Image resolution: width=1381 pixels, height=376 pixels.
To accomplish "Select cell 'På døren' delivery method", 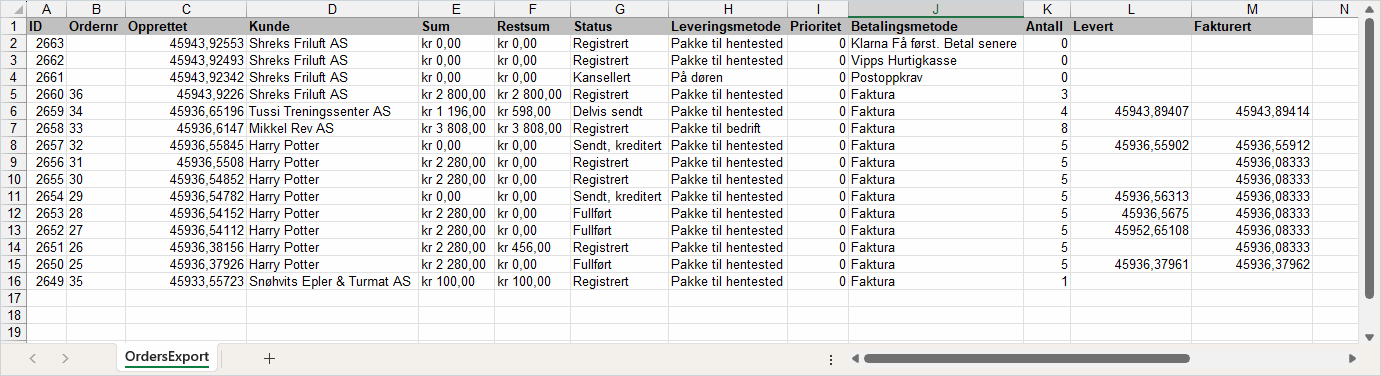I will 727,77.
